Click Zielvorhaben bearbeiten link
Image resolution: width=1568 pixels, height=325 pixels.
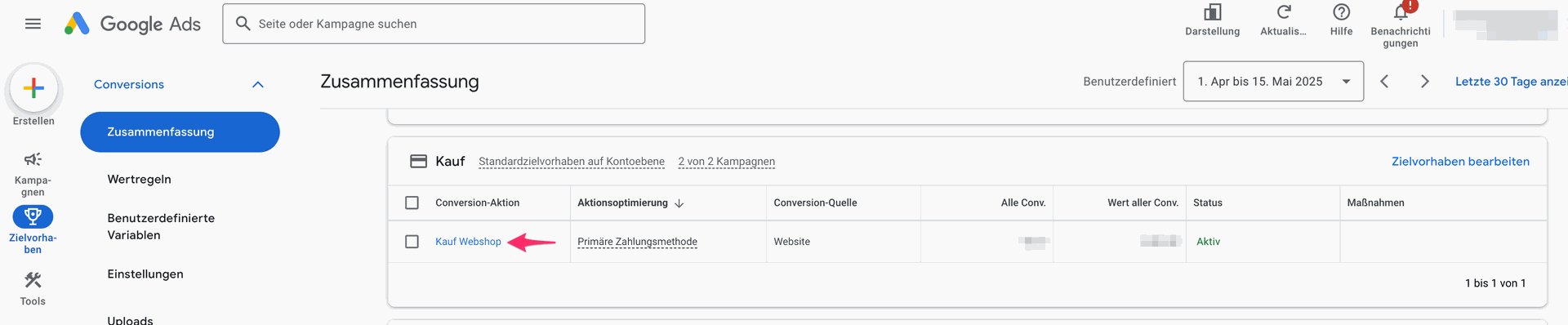click(x=1460, y=162)
